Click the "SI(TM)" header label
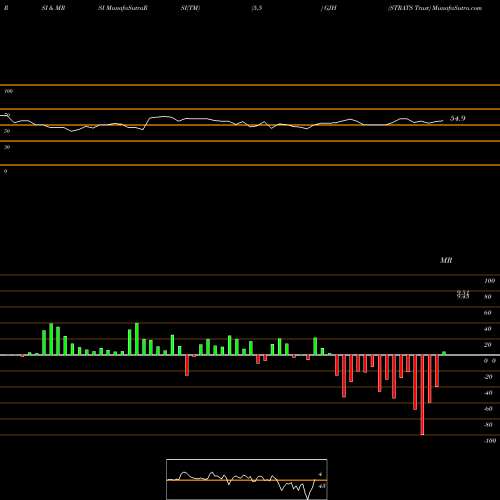 (190, 8)
